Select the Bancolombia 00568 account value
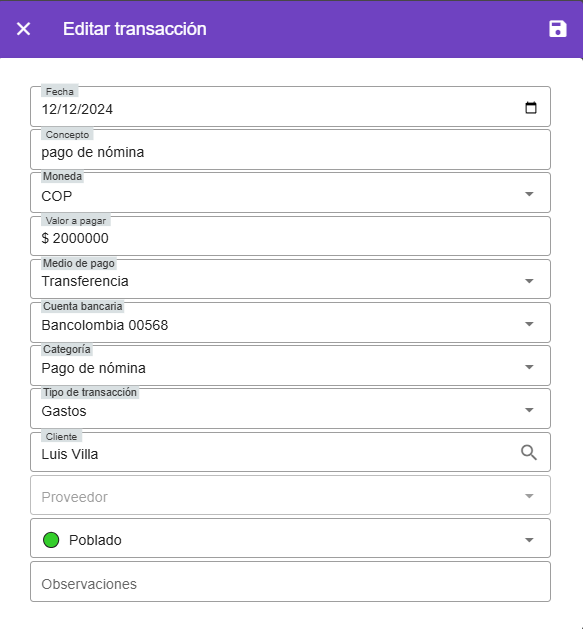Screen dimensions: 583x629 click(105, 325)
